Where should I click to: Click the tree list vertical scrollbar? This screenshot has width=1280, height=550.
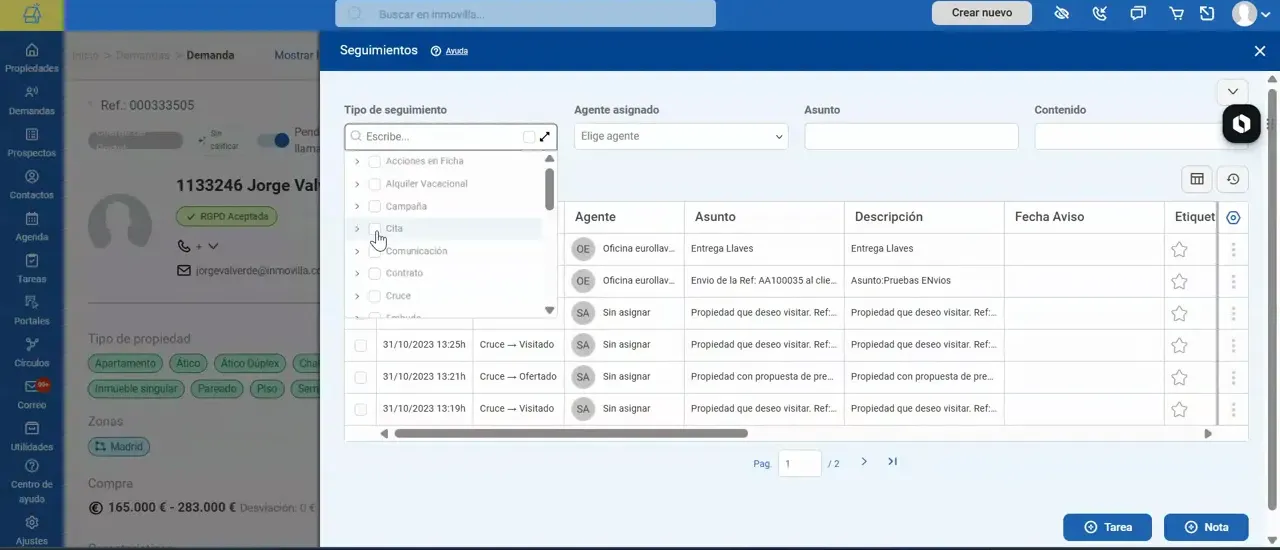coord(549,189)
